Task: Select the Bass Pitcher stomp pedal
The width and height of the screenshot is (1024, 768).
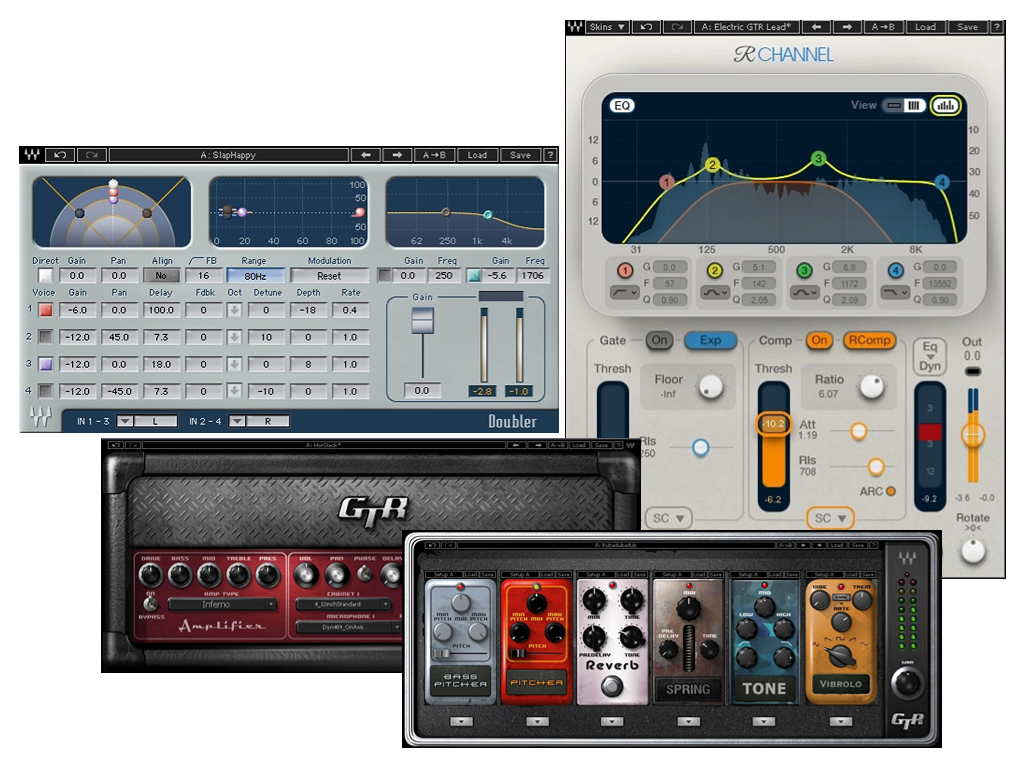Action: (460, 643)
